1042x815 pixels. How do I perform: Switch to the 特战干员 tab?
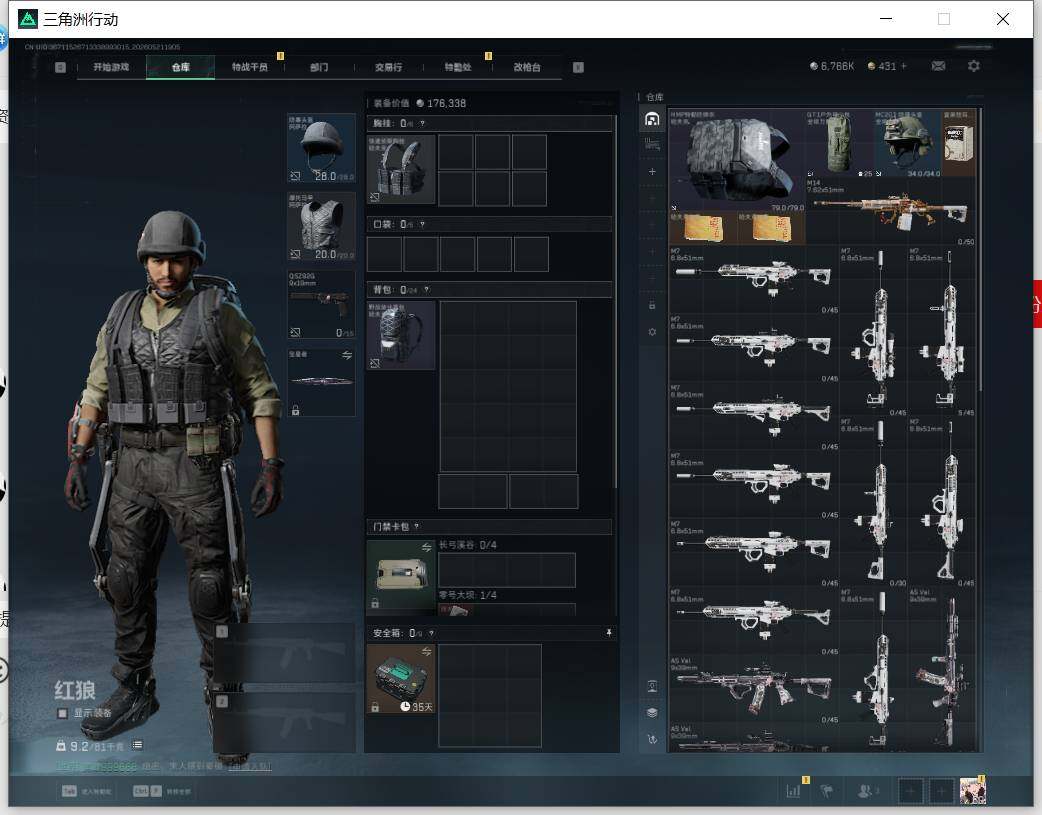[250, 67]
